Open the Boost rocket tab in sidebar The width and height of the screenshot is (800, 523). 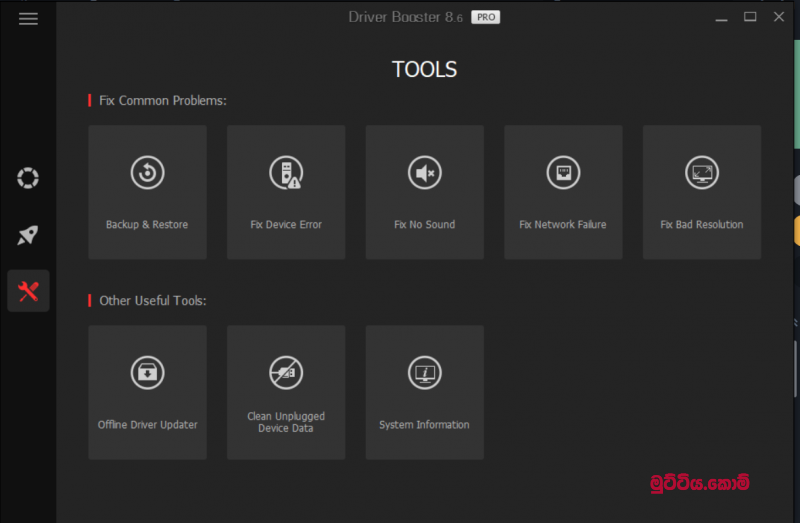28,235
